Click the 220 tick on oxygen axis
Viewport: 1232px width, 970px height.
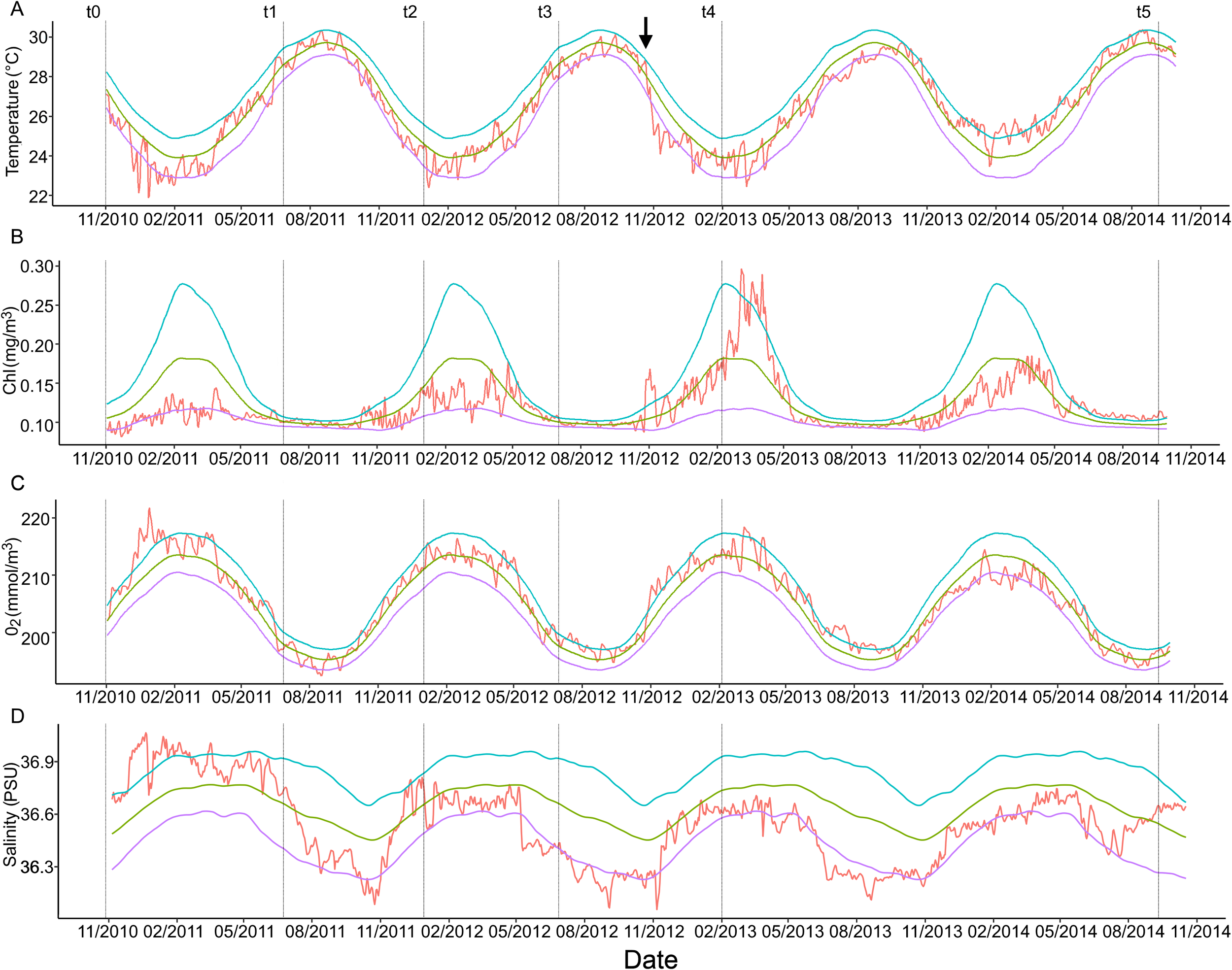35,519
